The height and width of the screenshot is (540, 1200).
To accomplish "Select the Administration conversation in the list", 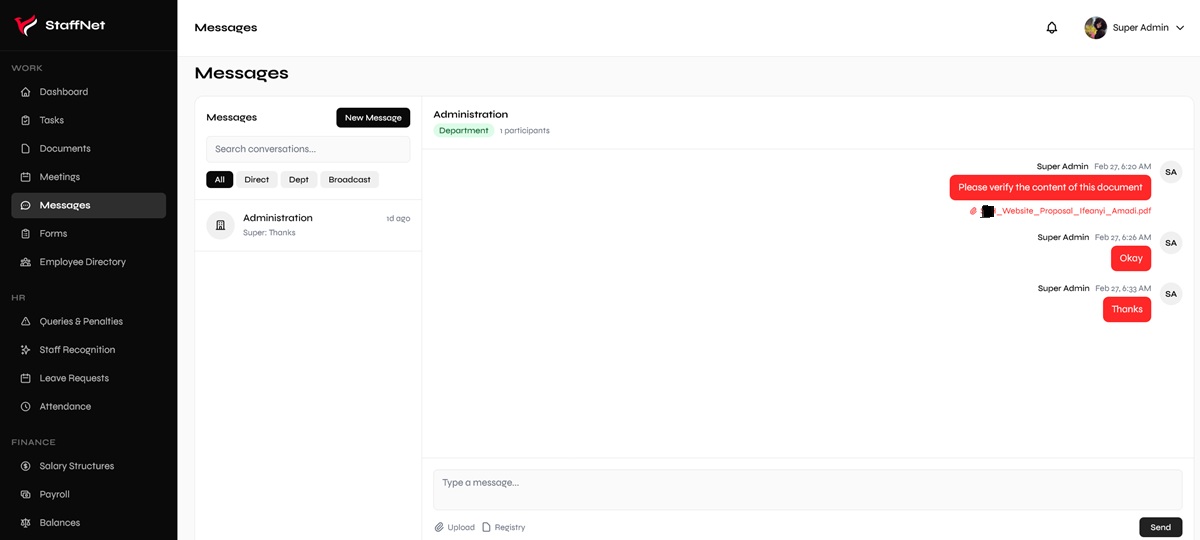I will click(308, 225).
